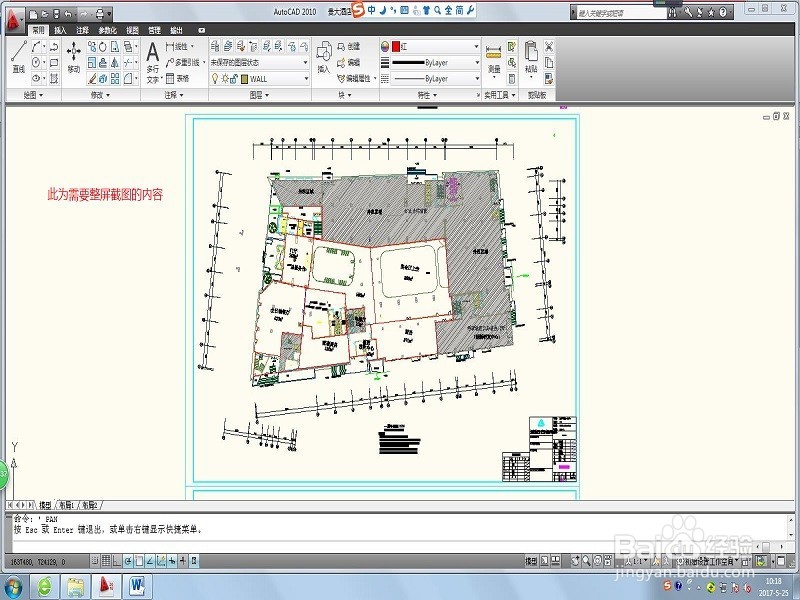
Task: Open the AutoCAD application menu (red A)
Action: point(14,20)
